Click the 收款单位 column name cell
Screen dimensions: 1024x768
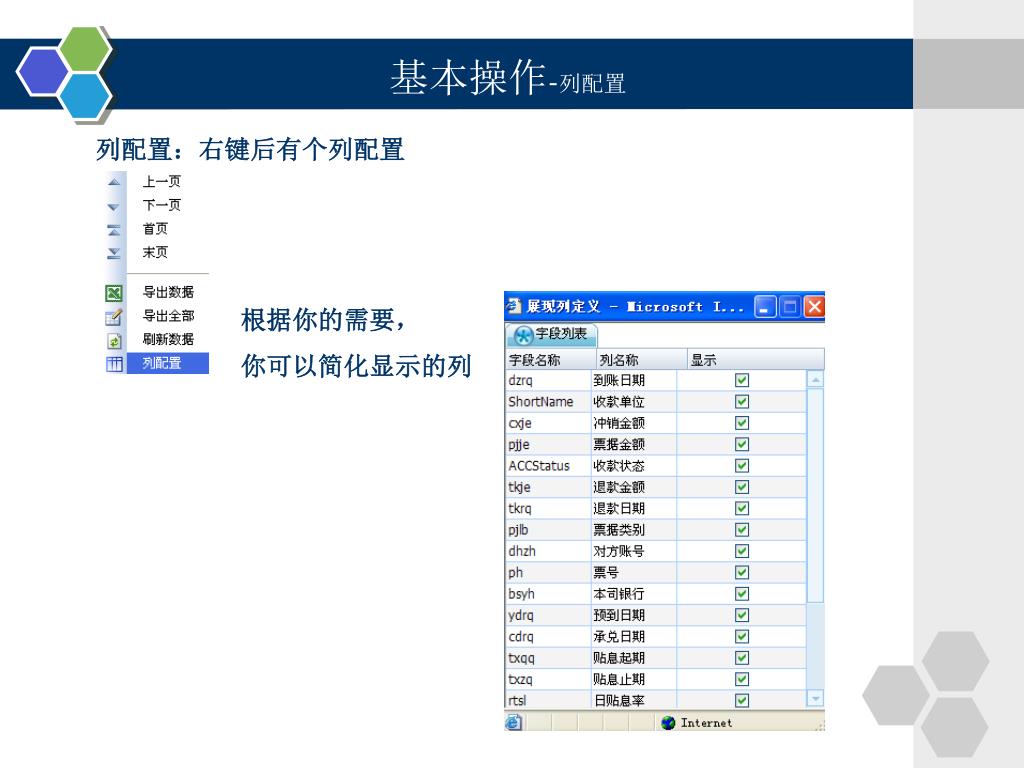[x=633, y=402]
